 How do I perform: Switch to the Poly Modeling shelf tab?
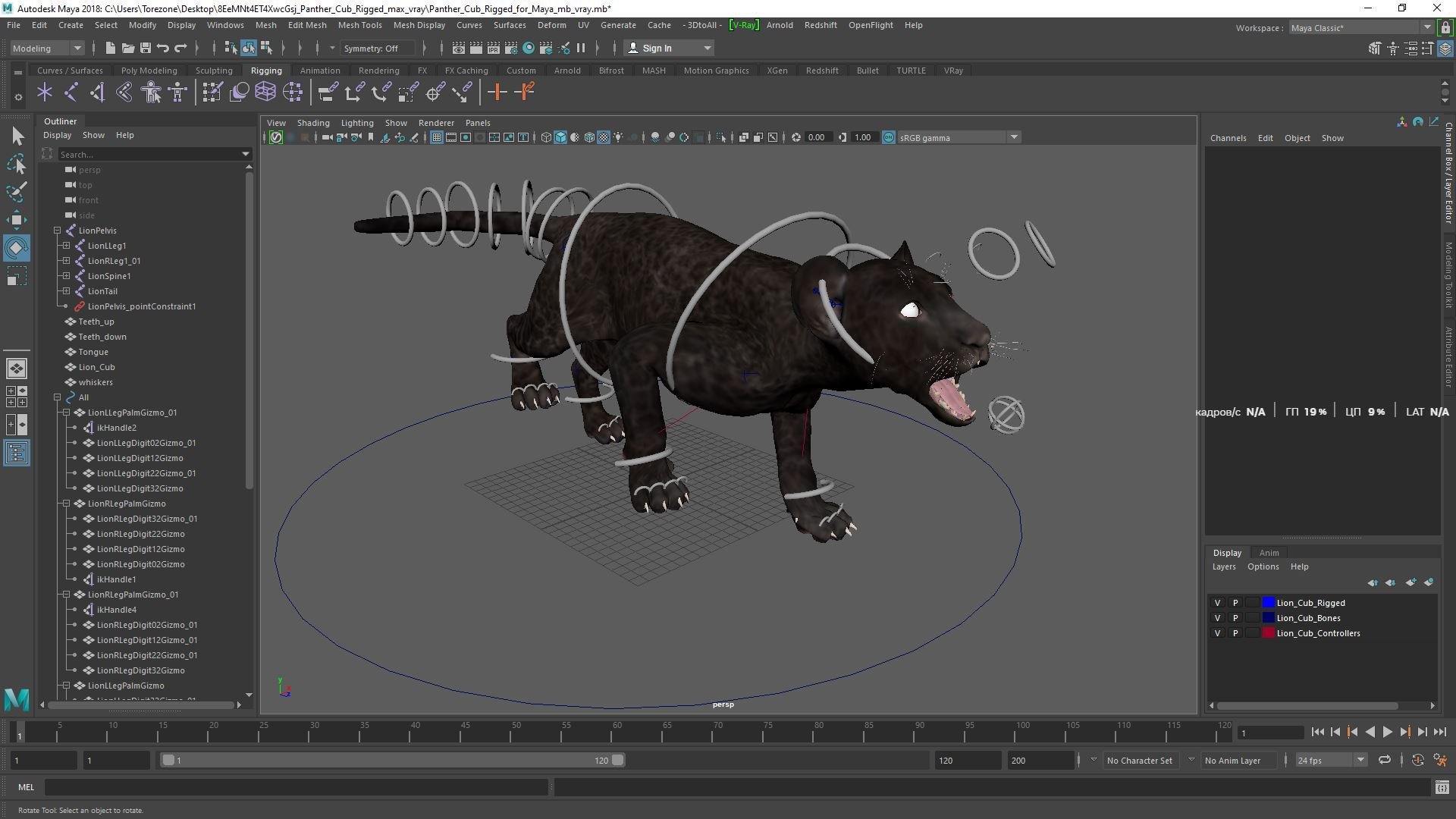(x=149, y=71)
